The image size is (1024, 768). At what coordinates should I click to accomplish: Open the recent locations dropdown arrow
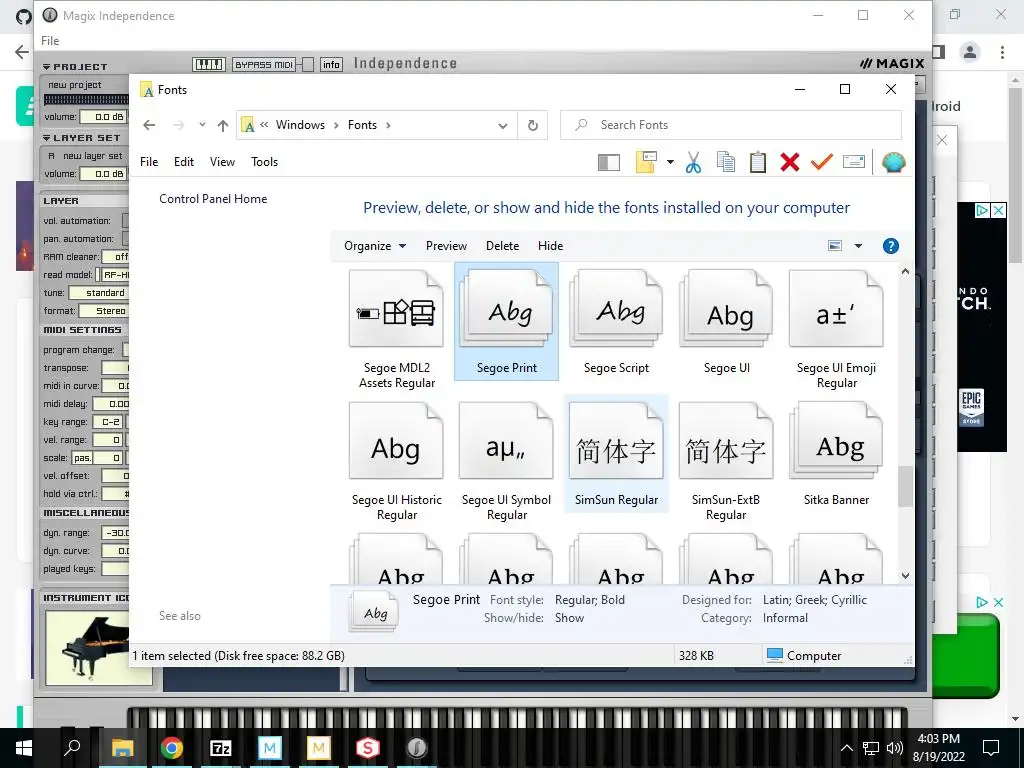(202, 125)
